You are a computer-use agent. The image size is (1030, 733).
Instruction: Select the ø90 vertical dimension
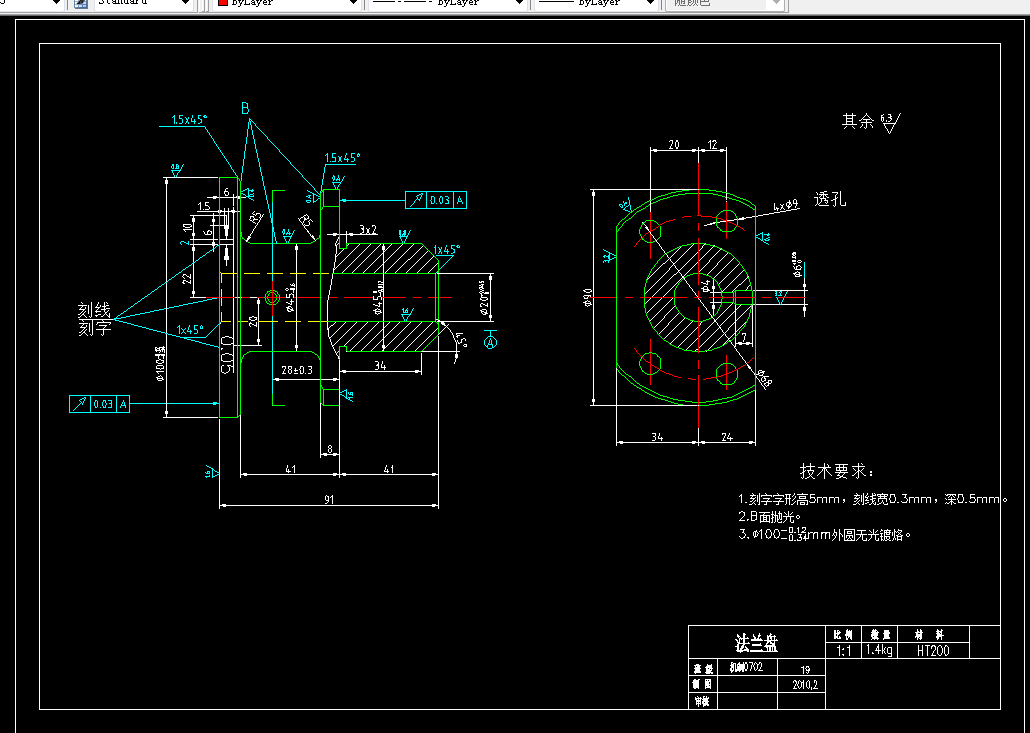tap(587, 297)
